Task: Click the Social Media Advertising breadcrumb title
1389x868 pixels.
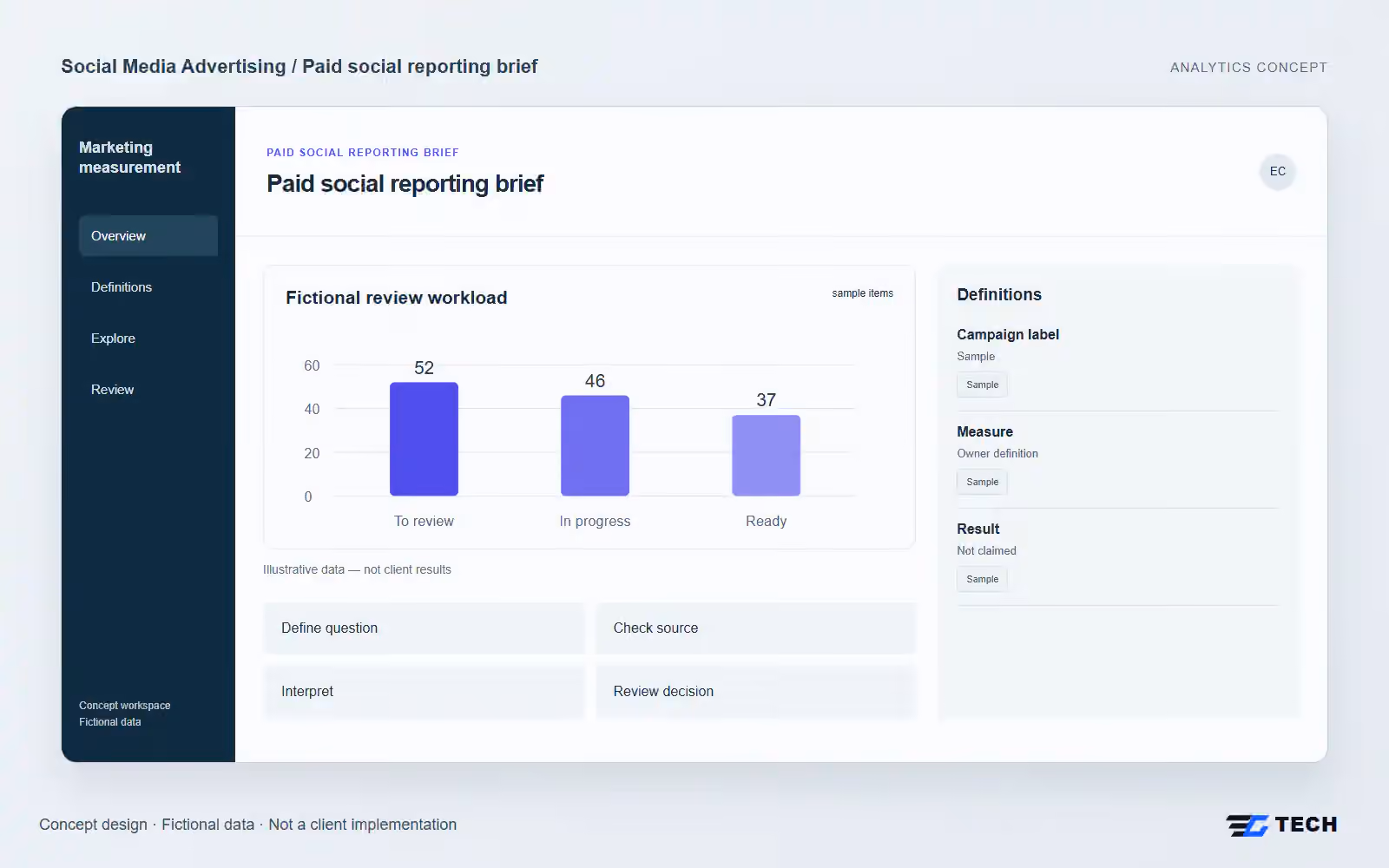Action: pos(300,67)
